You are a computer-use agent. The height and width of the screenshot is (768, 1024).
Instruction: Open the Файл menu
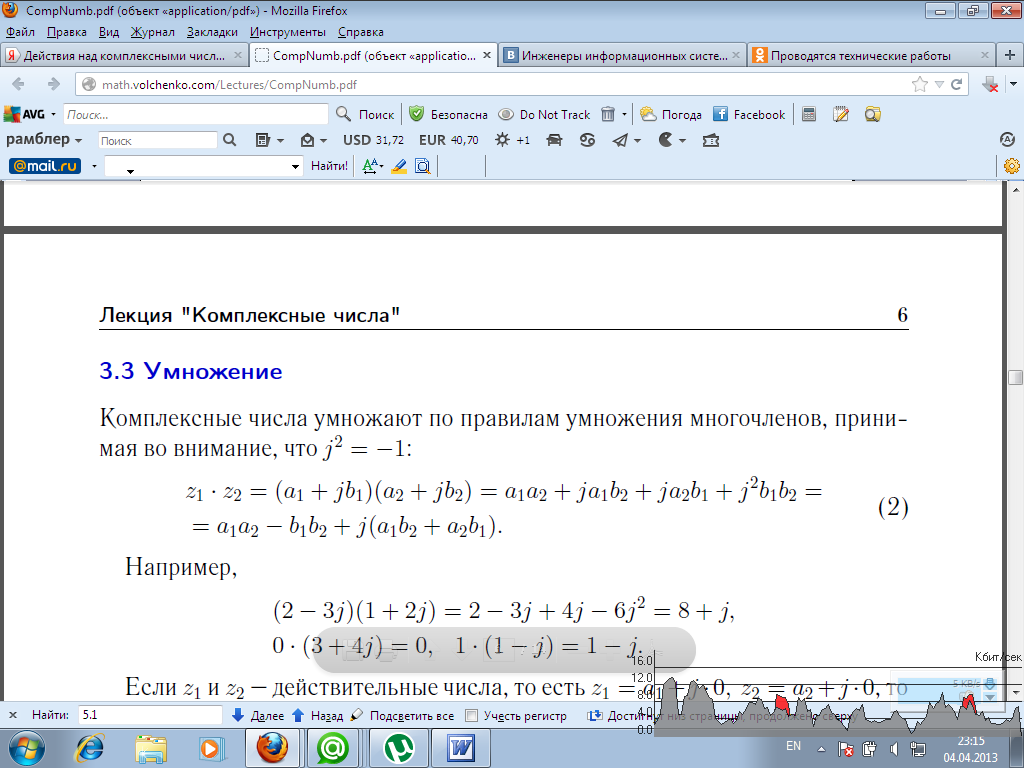click(x=20, y=32)
